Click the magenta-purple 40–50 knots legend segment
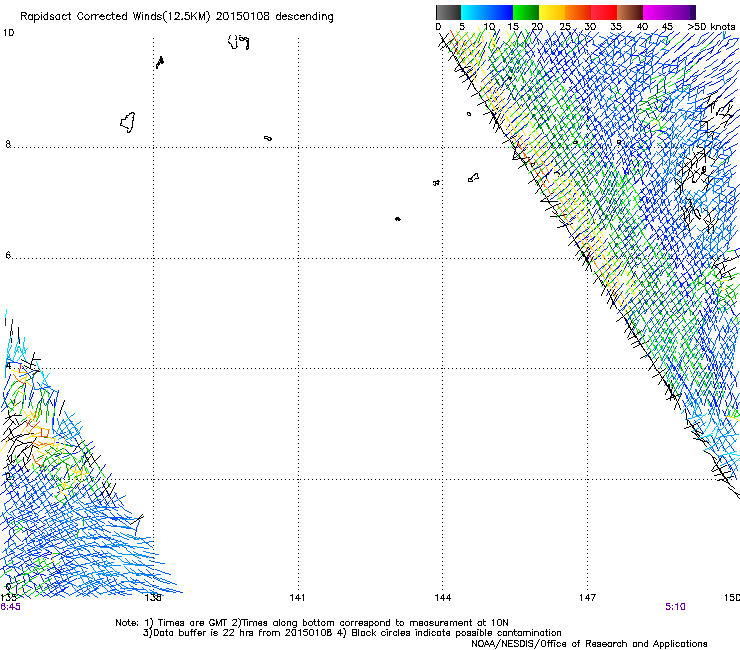Viewport: 740px width, 650px height. point(669,12)
